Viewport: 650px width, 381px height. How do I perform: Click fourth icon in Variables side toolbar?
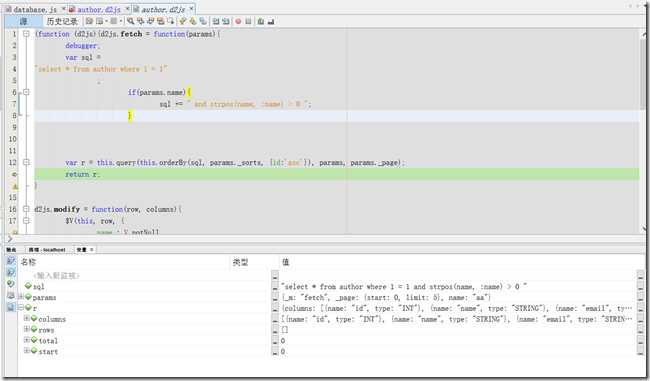click(11, 296)
